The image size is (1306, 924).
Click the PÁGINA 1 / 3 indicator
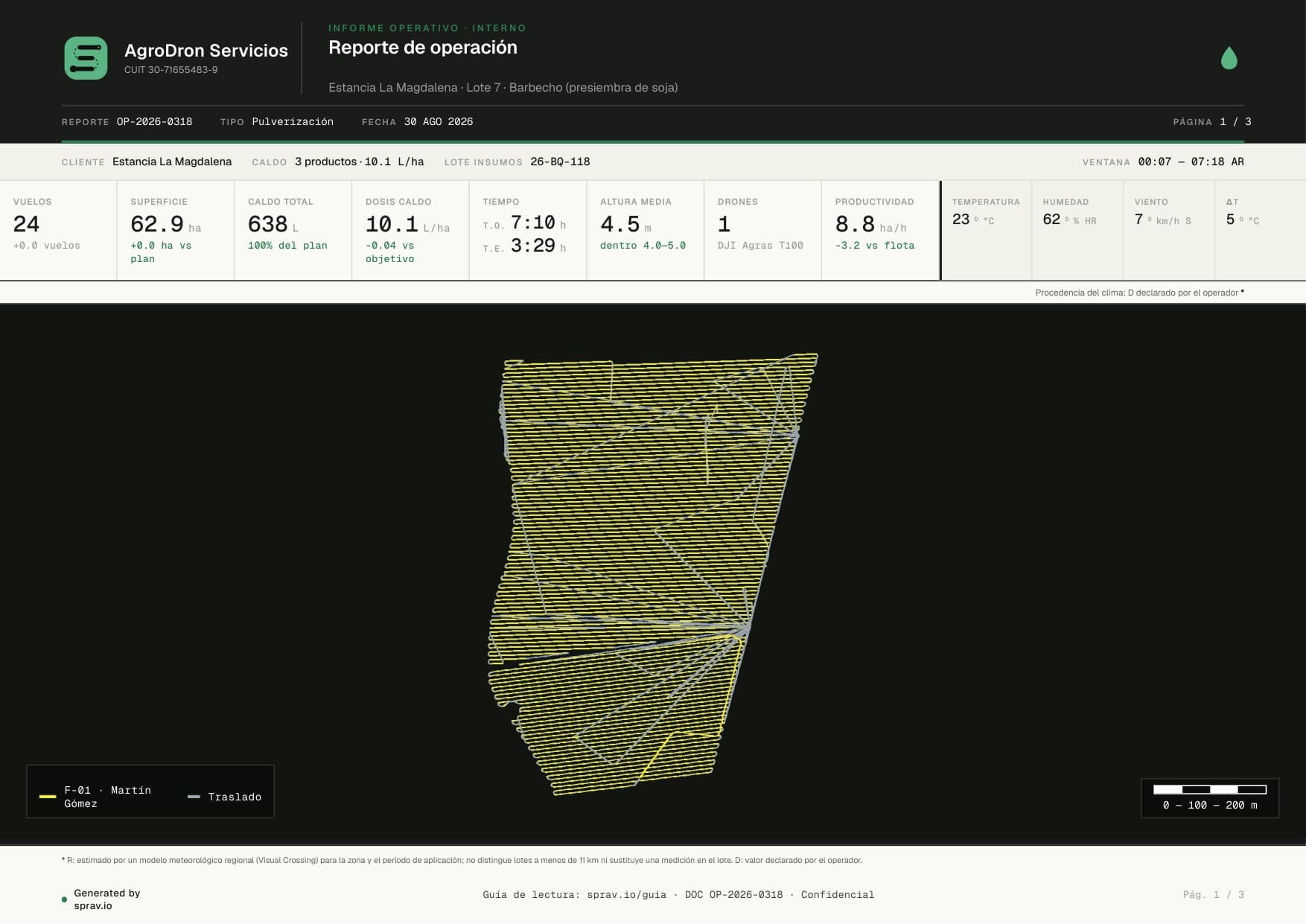click(1212, 121)
